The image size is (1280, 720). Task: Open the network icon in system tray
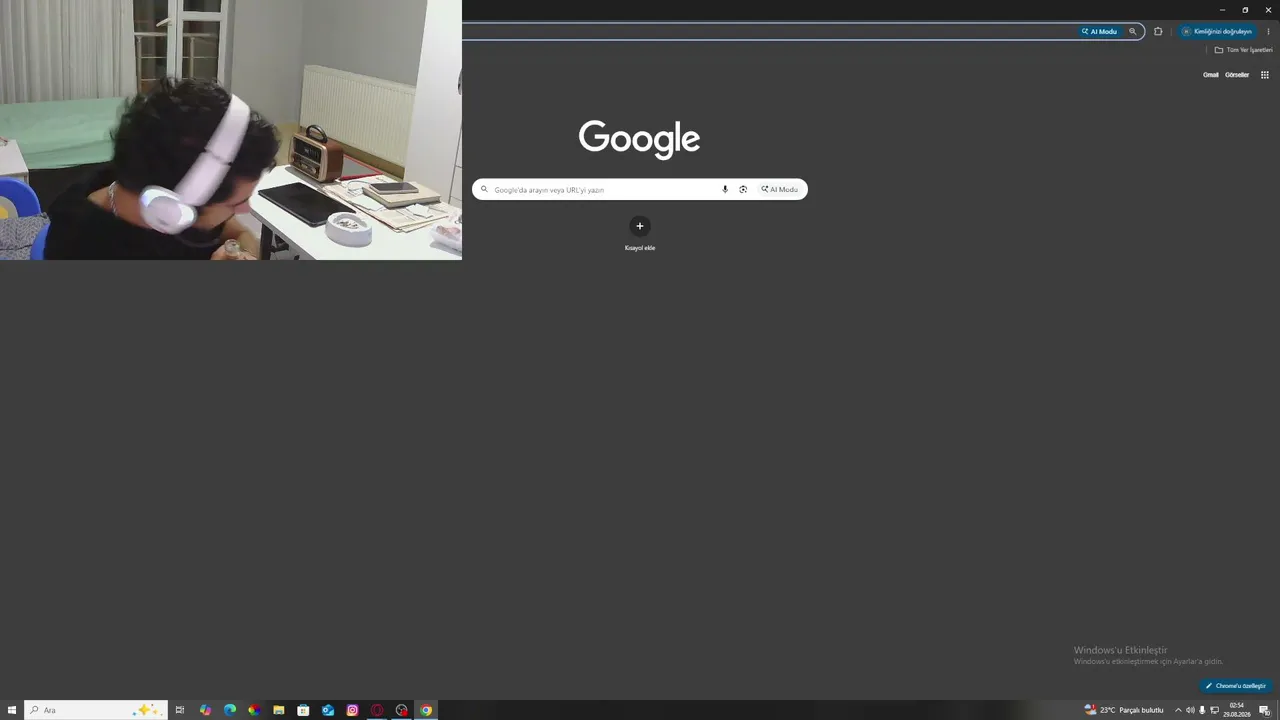[1214, 710]
